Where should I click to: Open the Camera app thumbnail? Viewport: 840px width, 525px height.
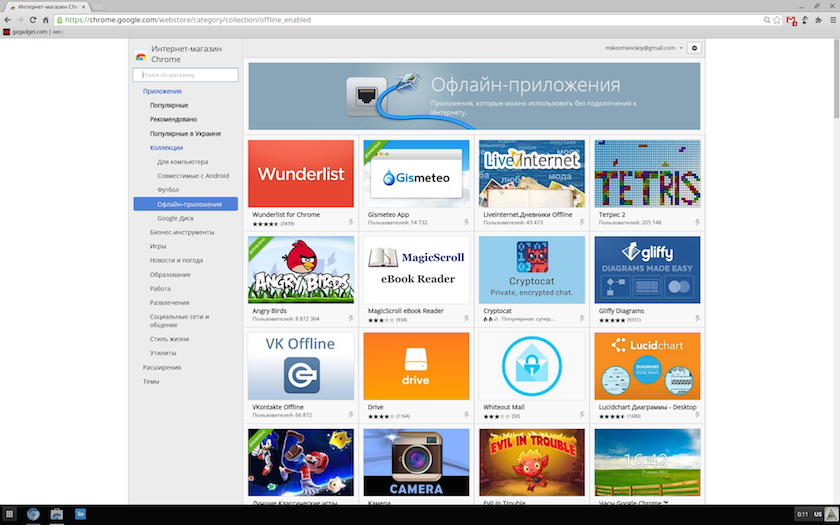(x=416, y=462)
